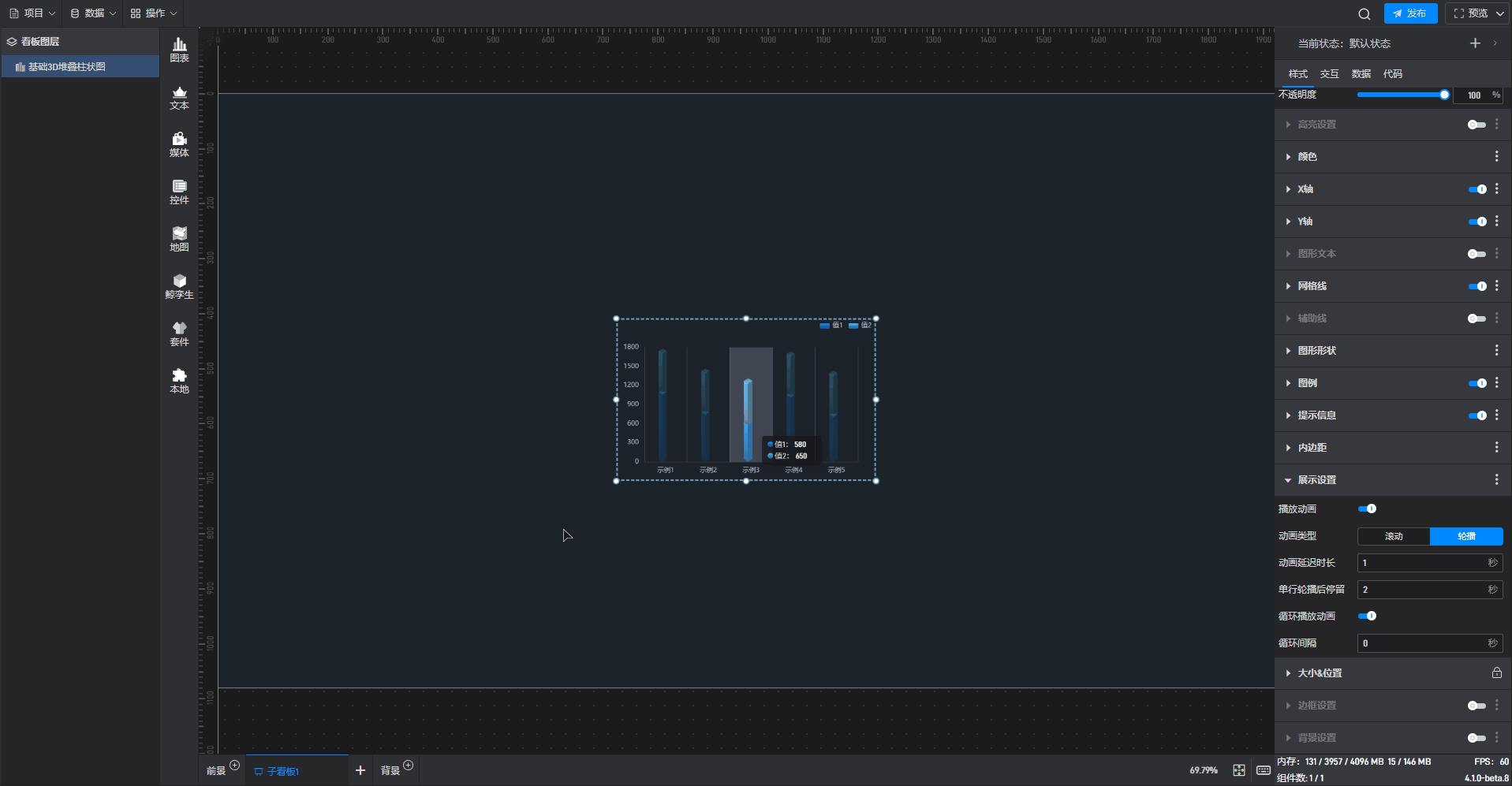Open the 地图 map components panel

click(x=179, y=240)
